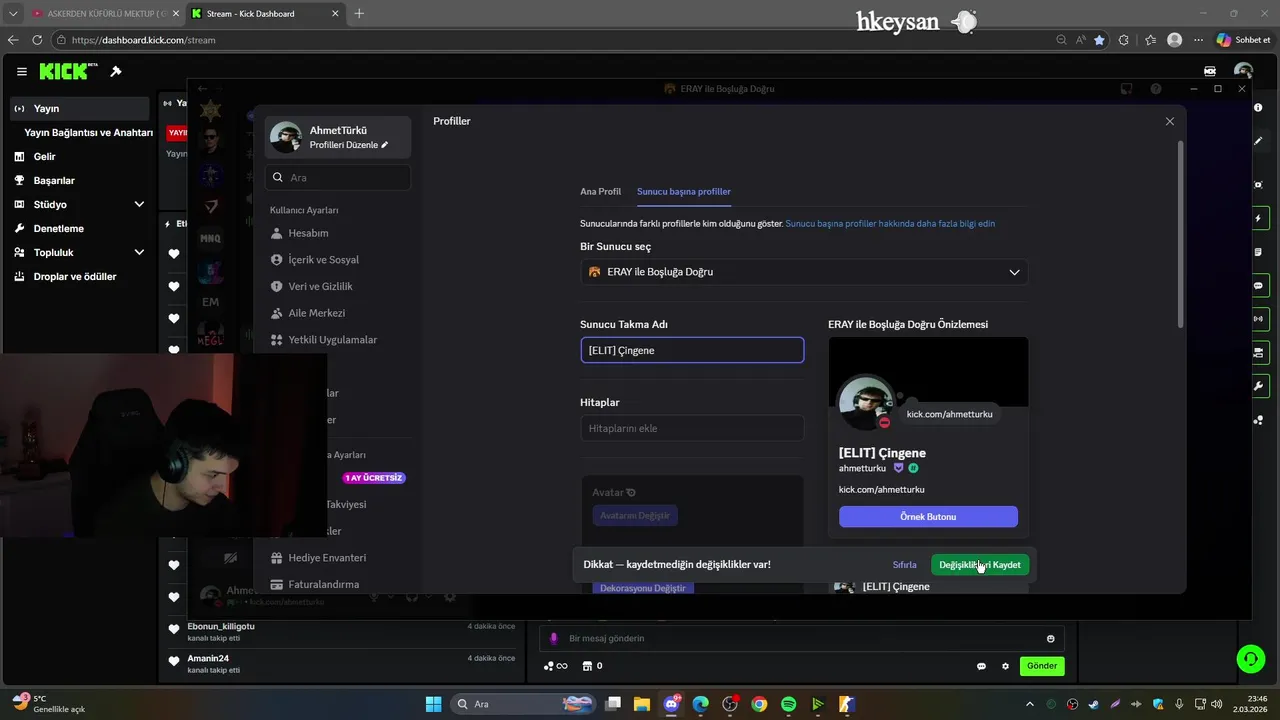1280x720 pixels.
Task: Click the green headset support button
Action: [x=1250, y=658]
